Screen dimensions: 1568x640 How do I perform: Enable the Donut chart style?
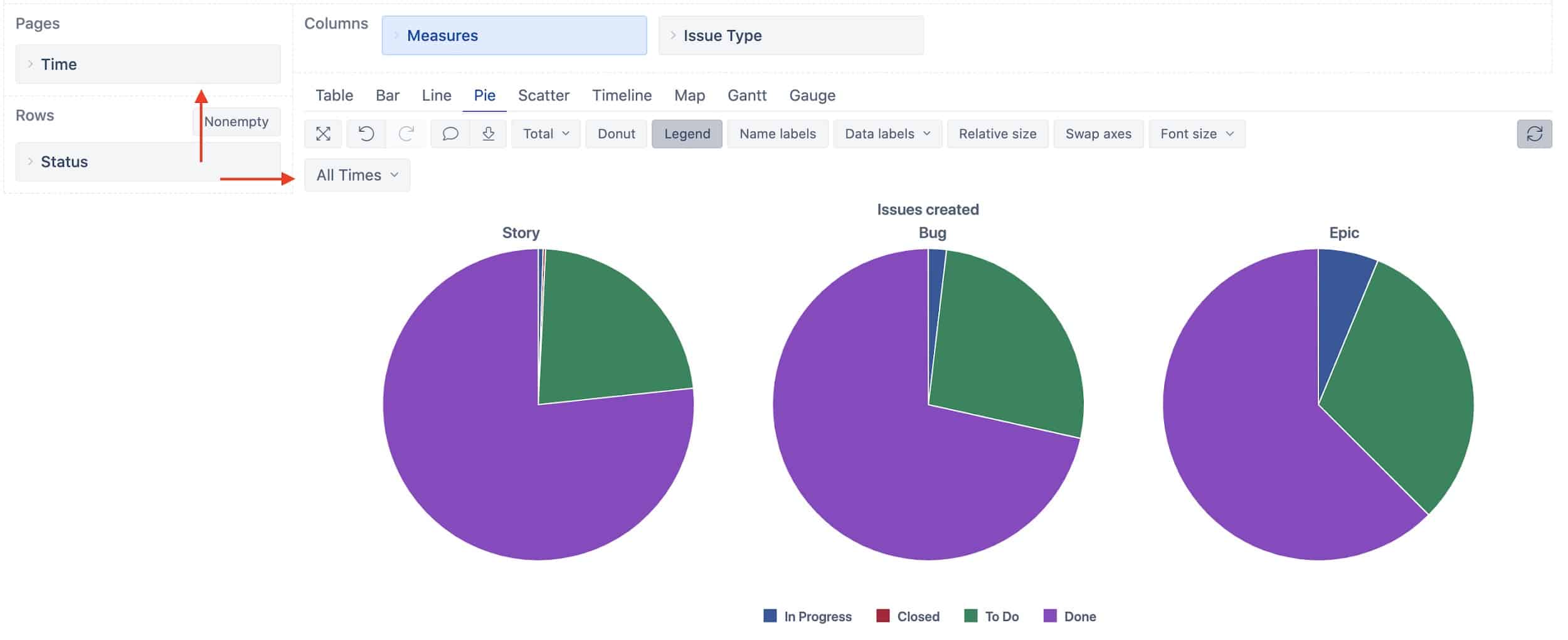pos(615,133)
